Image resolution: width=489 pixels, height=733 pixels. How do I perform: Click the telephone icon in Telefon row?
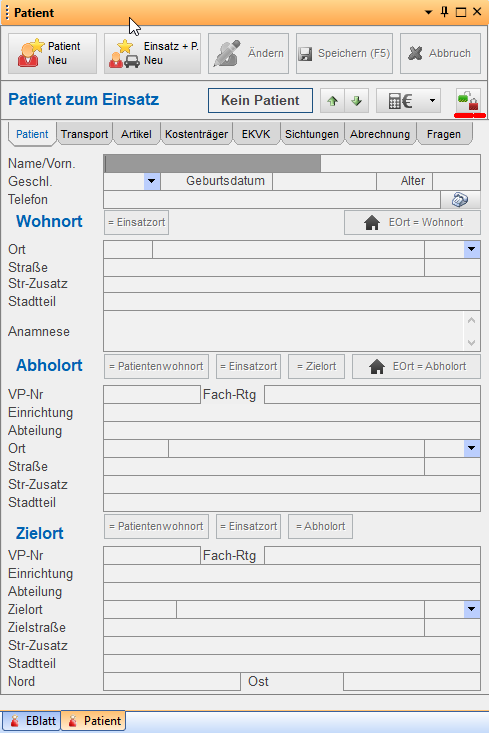tap(460, 200)
